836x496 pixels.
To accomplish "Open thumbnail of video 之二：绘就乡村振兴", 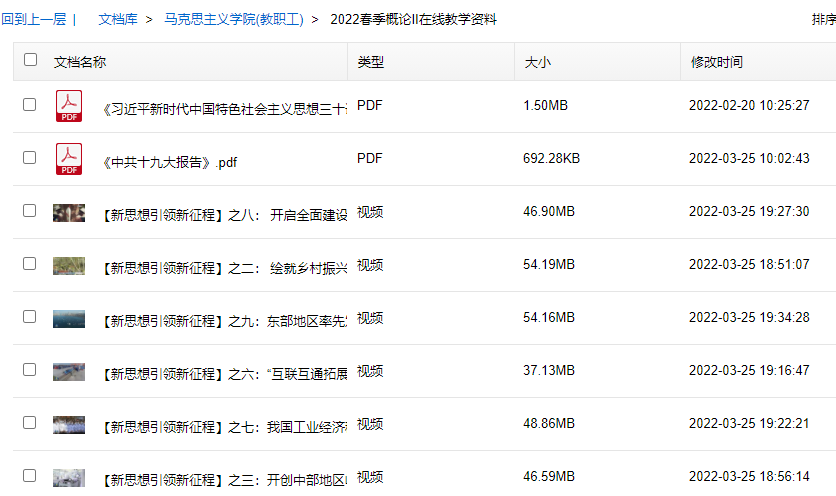I will point(69,265).
